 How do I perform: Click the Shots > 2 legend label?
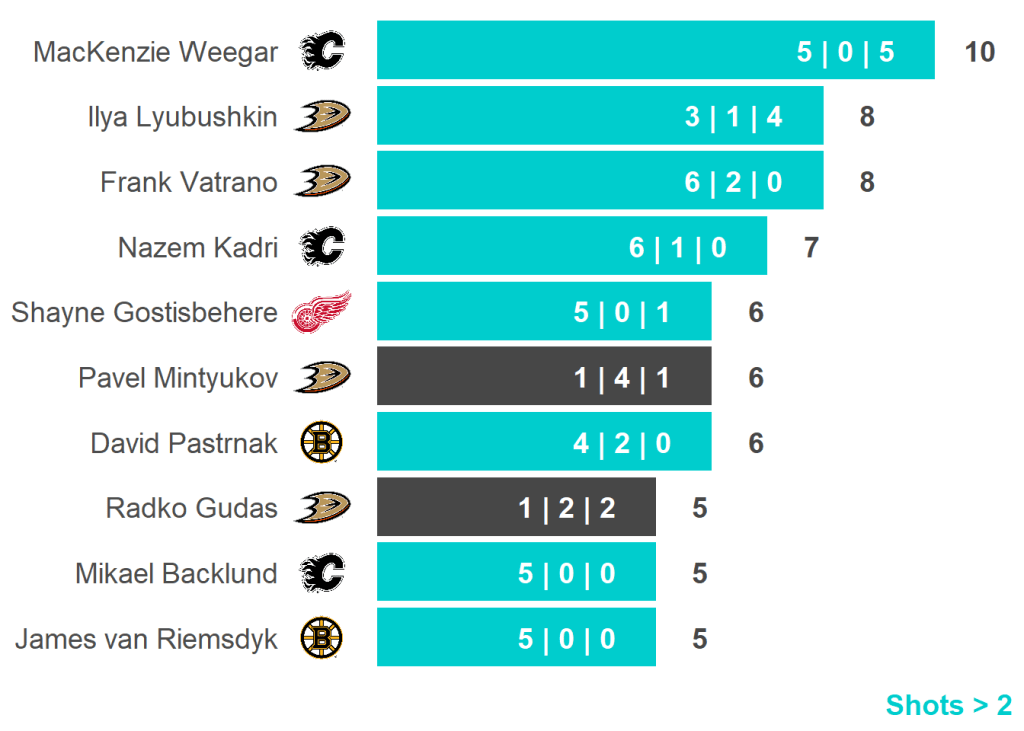click(x=948, y=705)
